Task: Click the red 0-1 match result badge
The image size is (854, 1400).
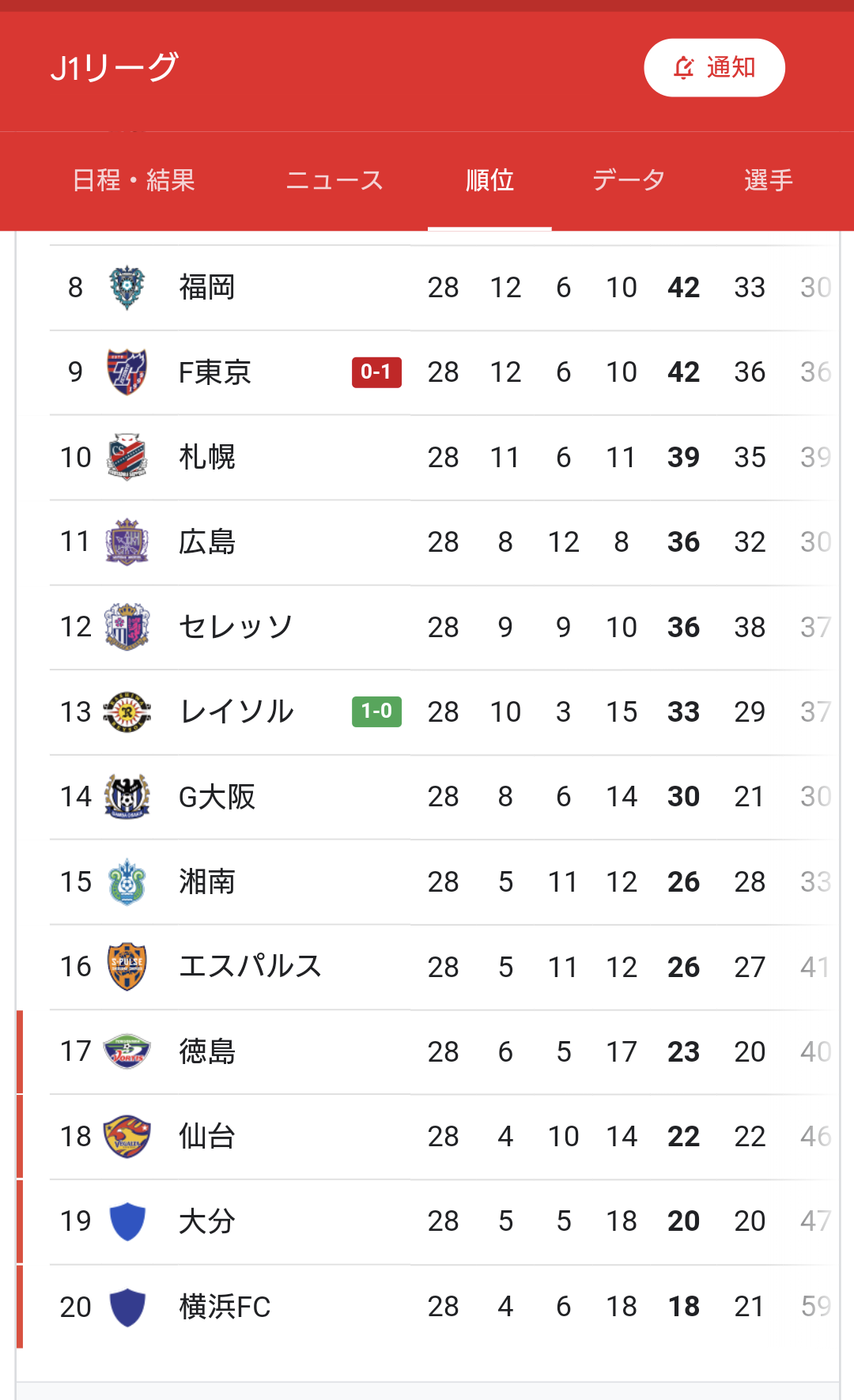Action: pos(376,372)
